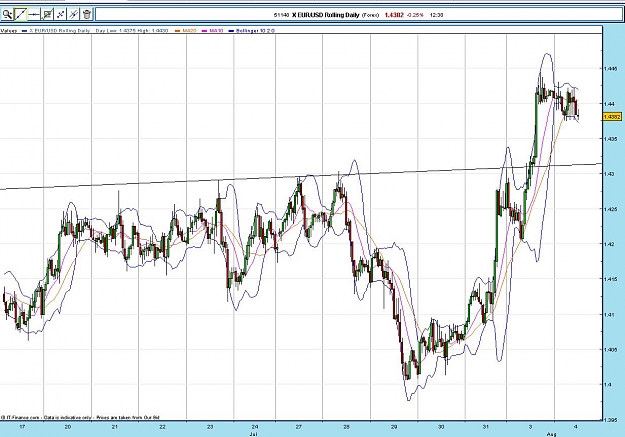The width and height of the screenshot is (625, 437).
Task: Click date label 20 on time axis
Action: pyautogui.click(x=68, y=427)
